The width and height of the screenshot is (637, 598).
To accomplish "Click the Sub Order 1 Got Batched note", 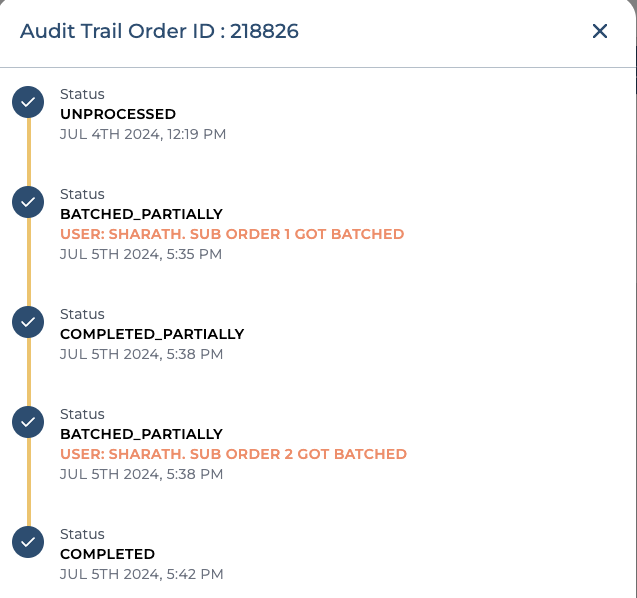I will [232, 234].
